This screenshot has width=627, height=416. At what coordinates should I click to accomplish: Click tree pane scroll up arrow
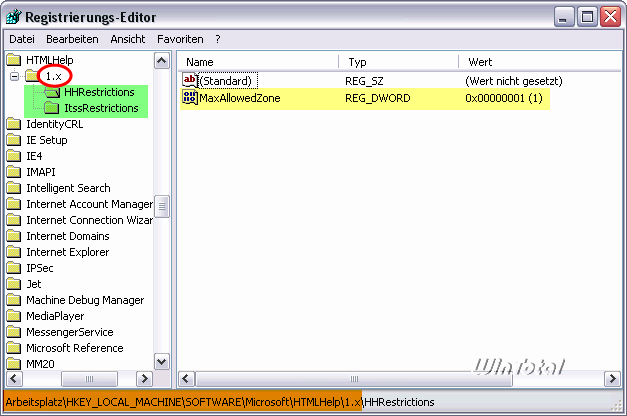click(162, 61)
